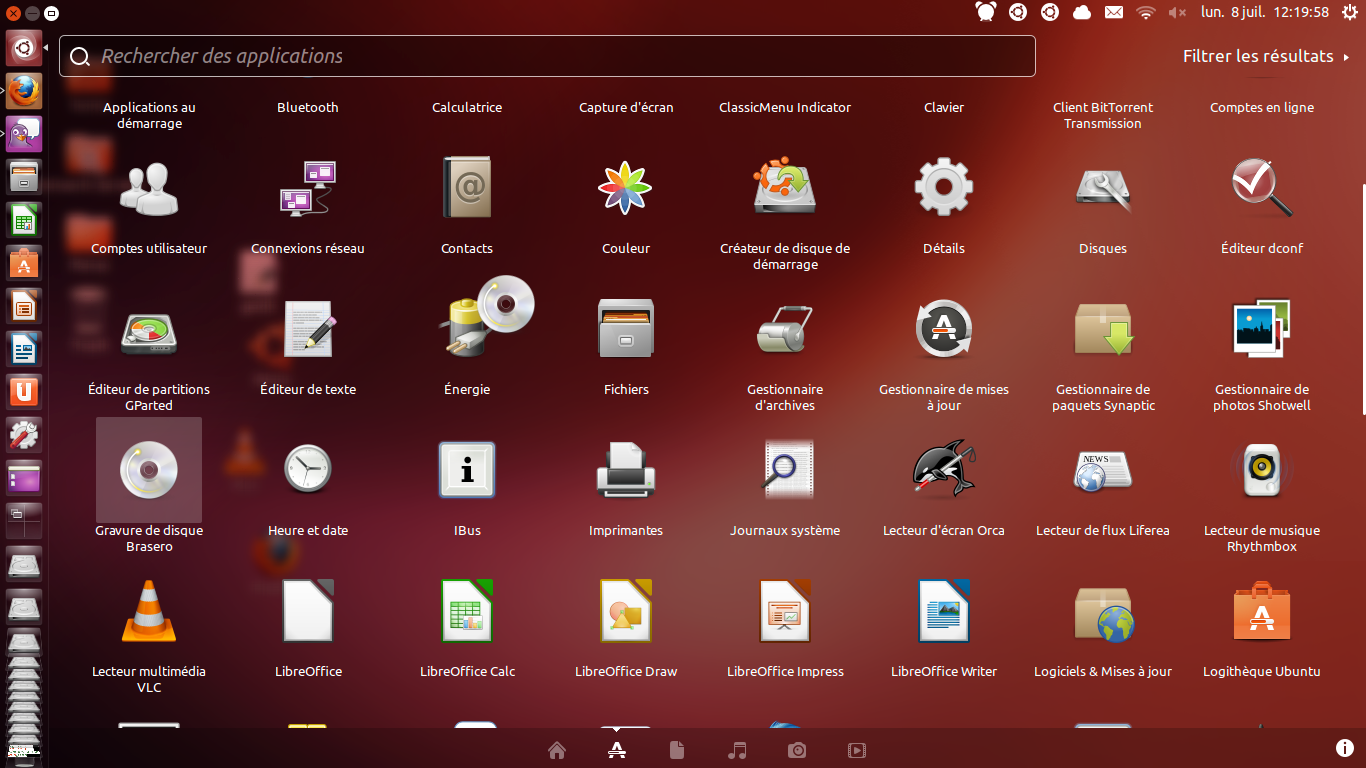Click the Ubuntu dash button in launcher
The width and height of the screenshot is (1366, 768).
(x=24, y=47)
